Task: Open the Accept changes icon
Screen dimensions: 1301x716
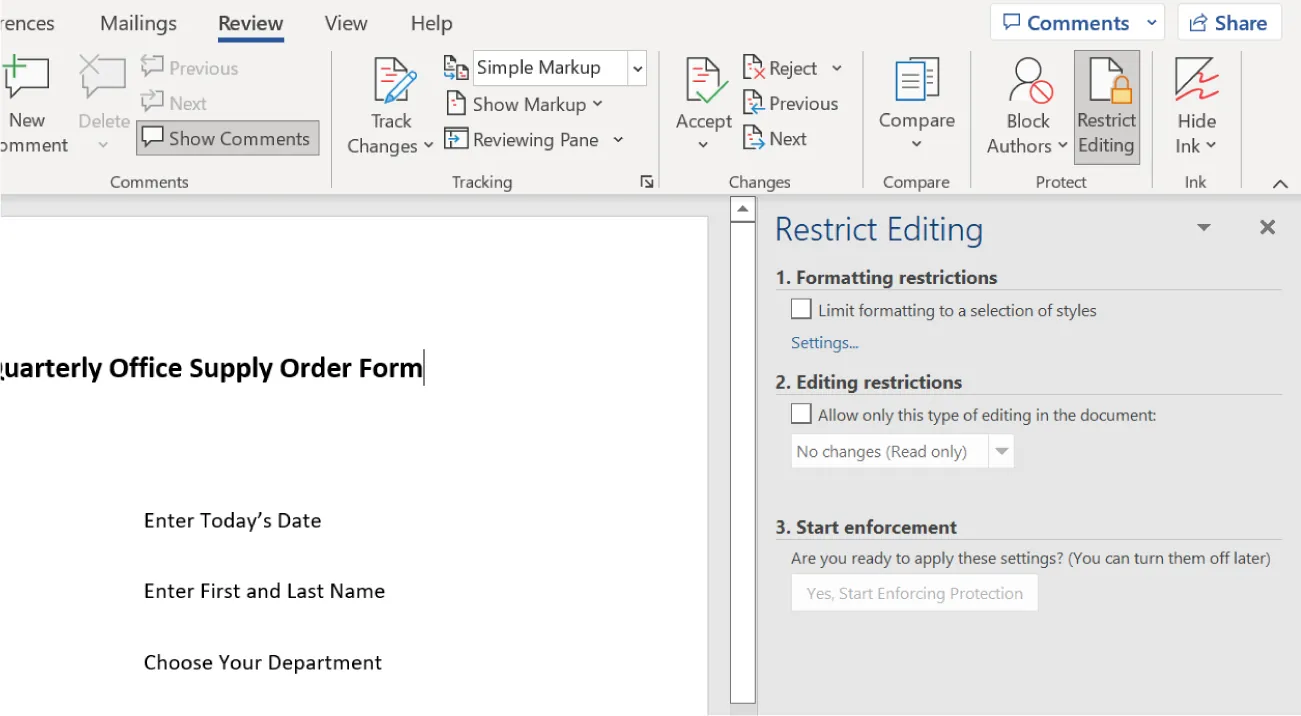Action: click(703, 95)
